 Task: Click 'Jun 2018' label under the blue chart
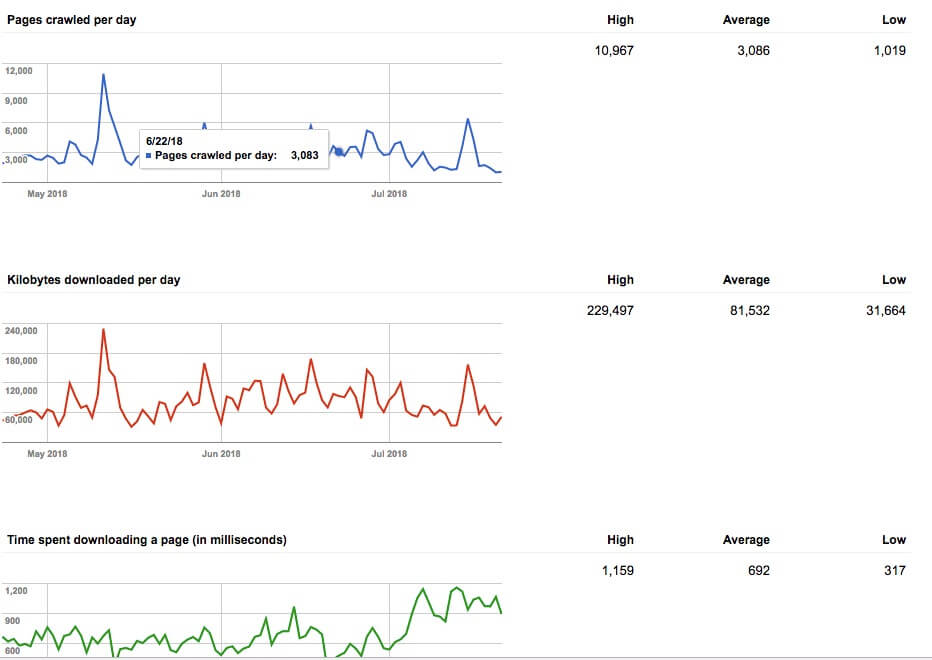point(221,193)
